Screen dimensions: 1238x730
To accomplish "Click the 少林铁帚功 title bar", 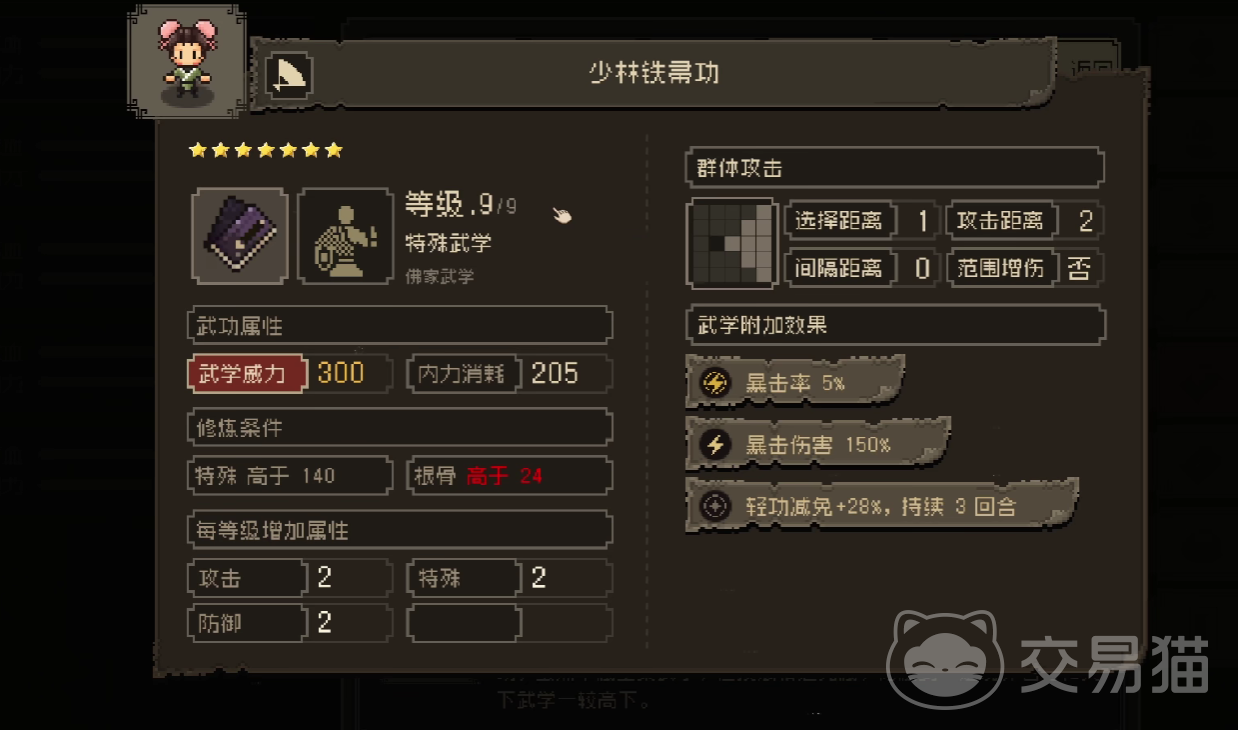I will [655, 74].
